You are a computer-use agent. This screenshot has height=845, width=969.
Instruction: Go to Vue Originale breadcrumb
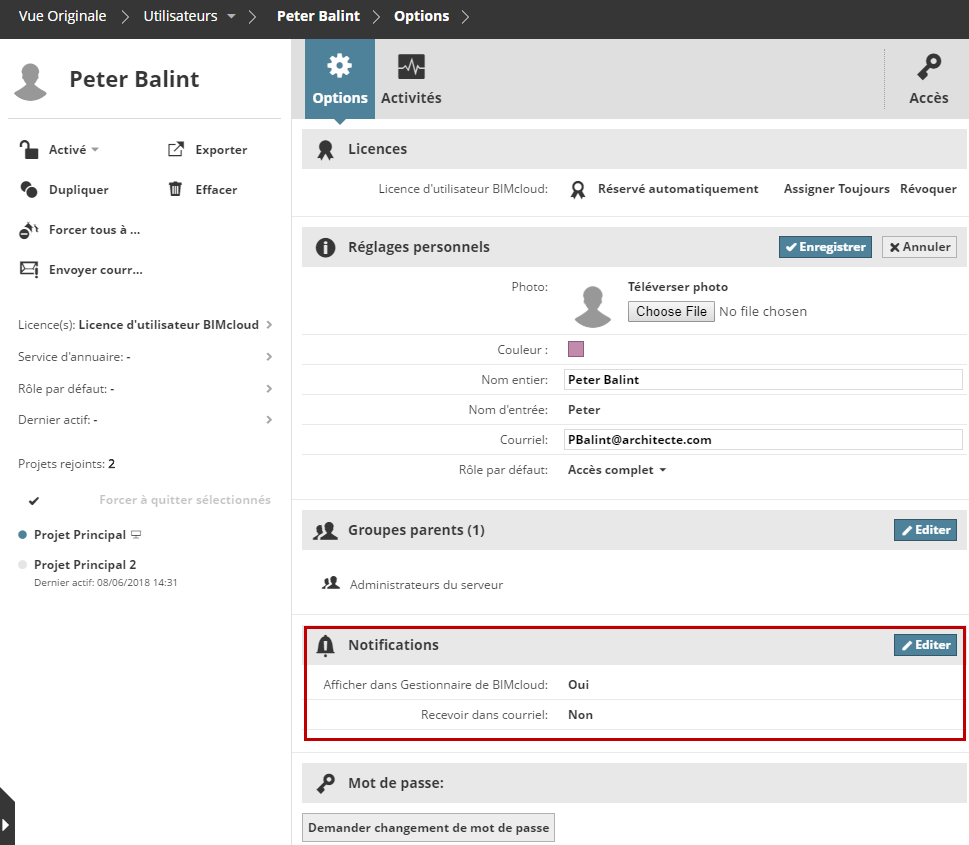point(60,16)
